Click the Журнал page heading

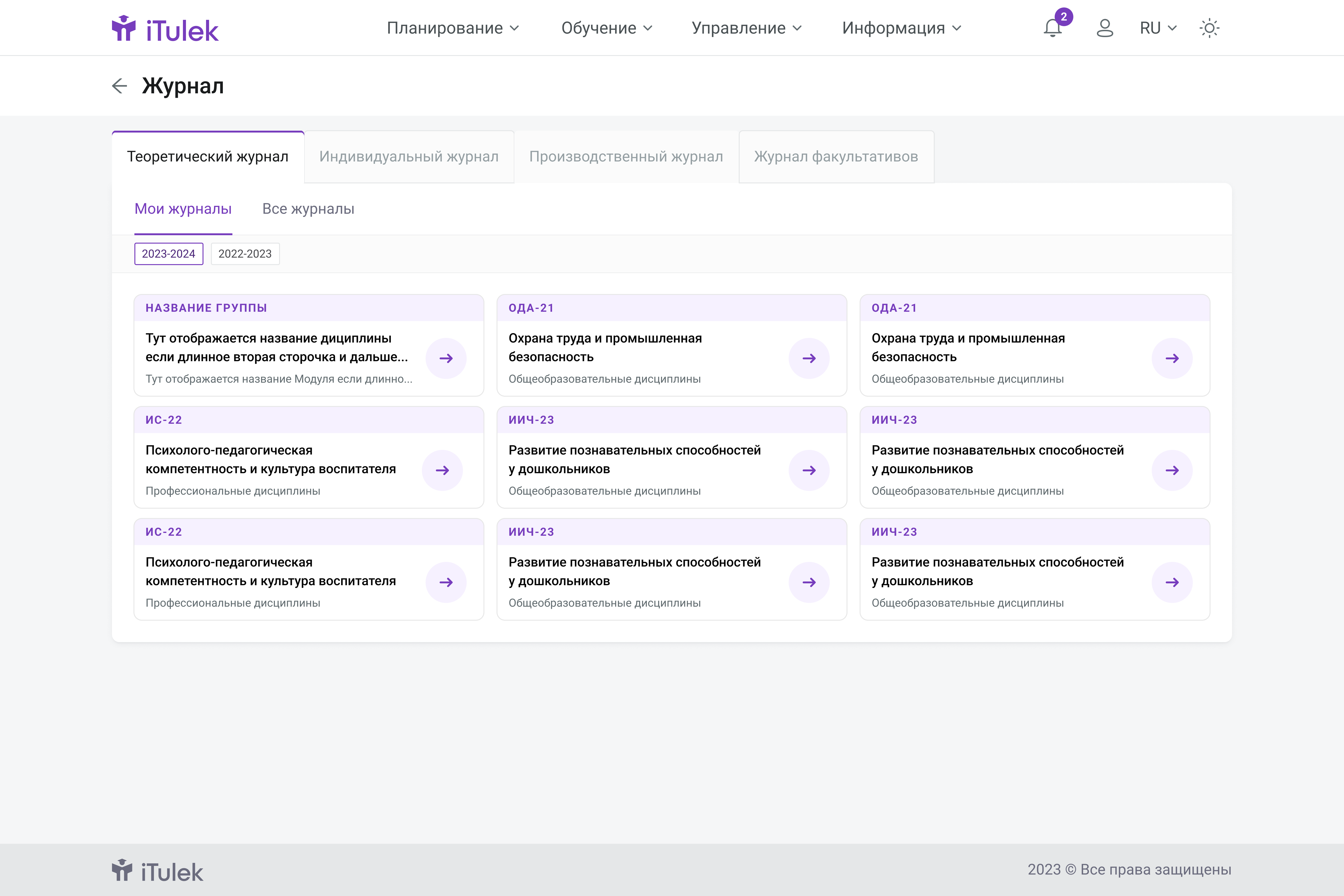(183, 86)
